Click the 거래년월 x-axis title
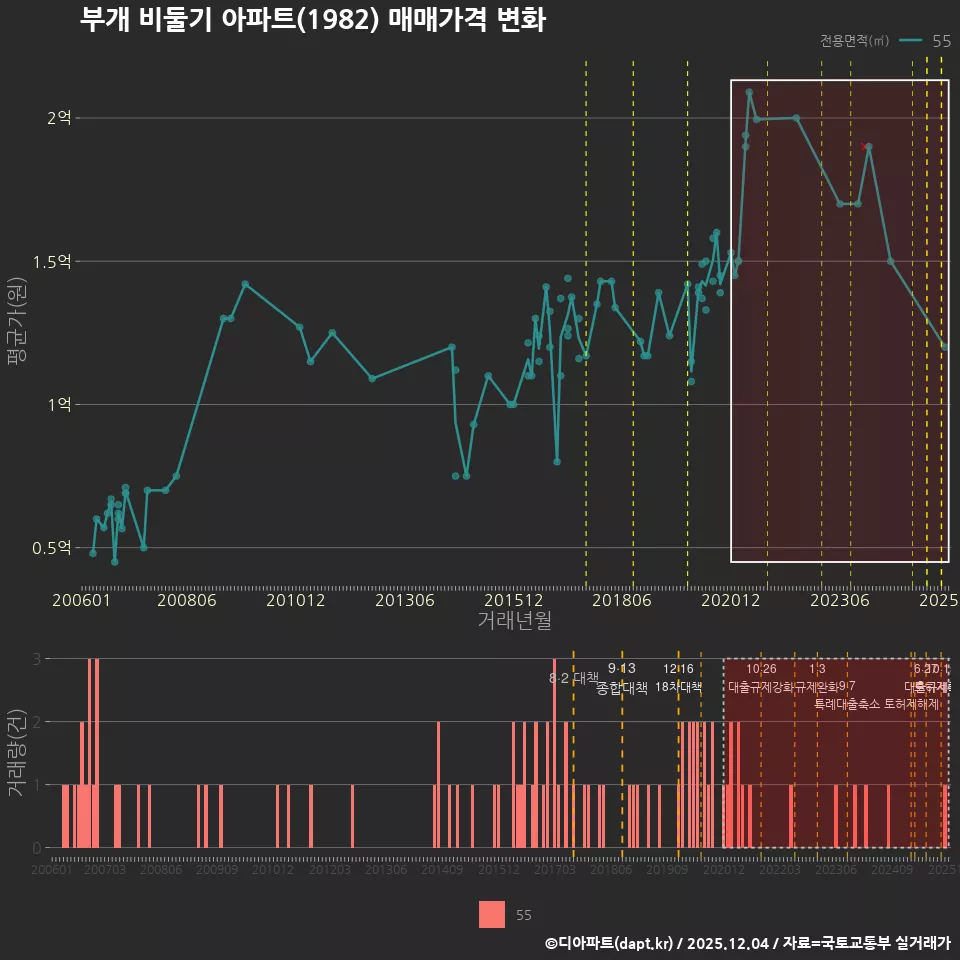Viewport: 960px width, 960px height. point(514,621)
